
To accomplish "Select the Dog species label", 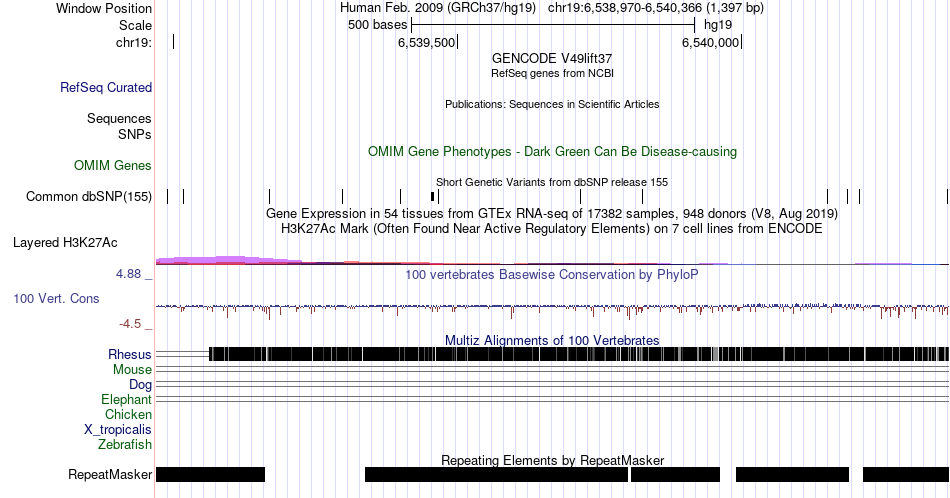I will (141, 385).
